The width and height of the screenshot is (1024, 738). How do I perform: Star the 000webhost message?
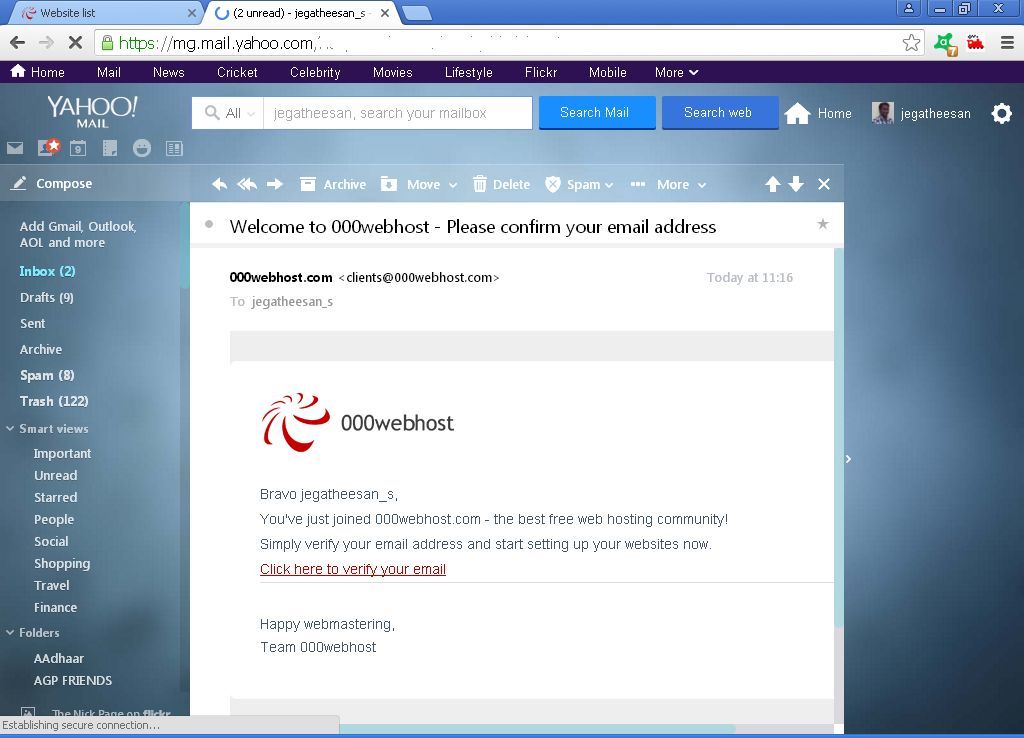pyautogui.click(x=823, y=225)
